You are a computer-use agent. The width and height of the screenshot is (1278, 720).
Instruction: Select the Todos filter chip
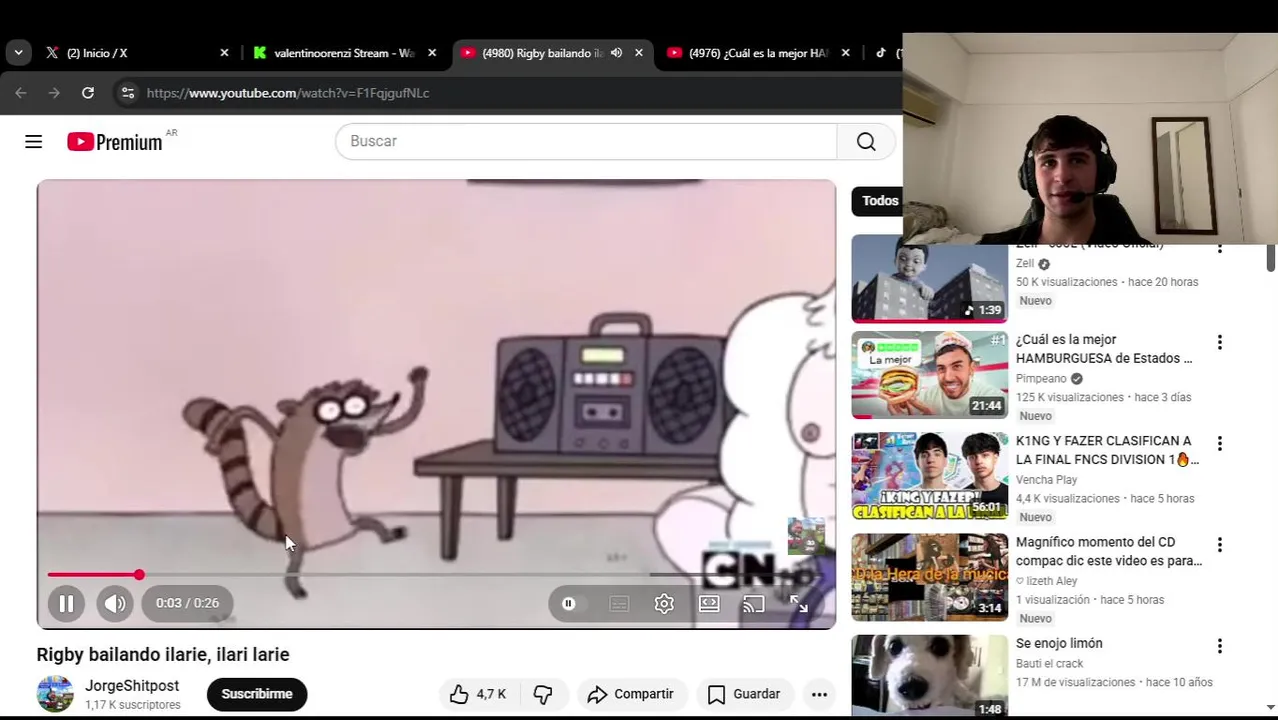pos(879,201)
